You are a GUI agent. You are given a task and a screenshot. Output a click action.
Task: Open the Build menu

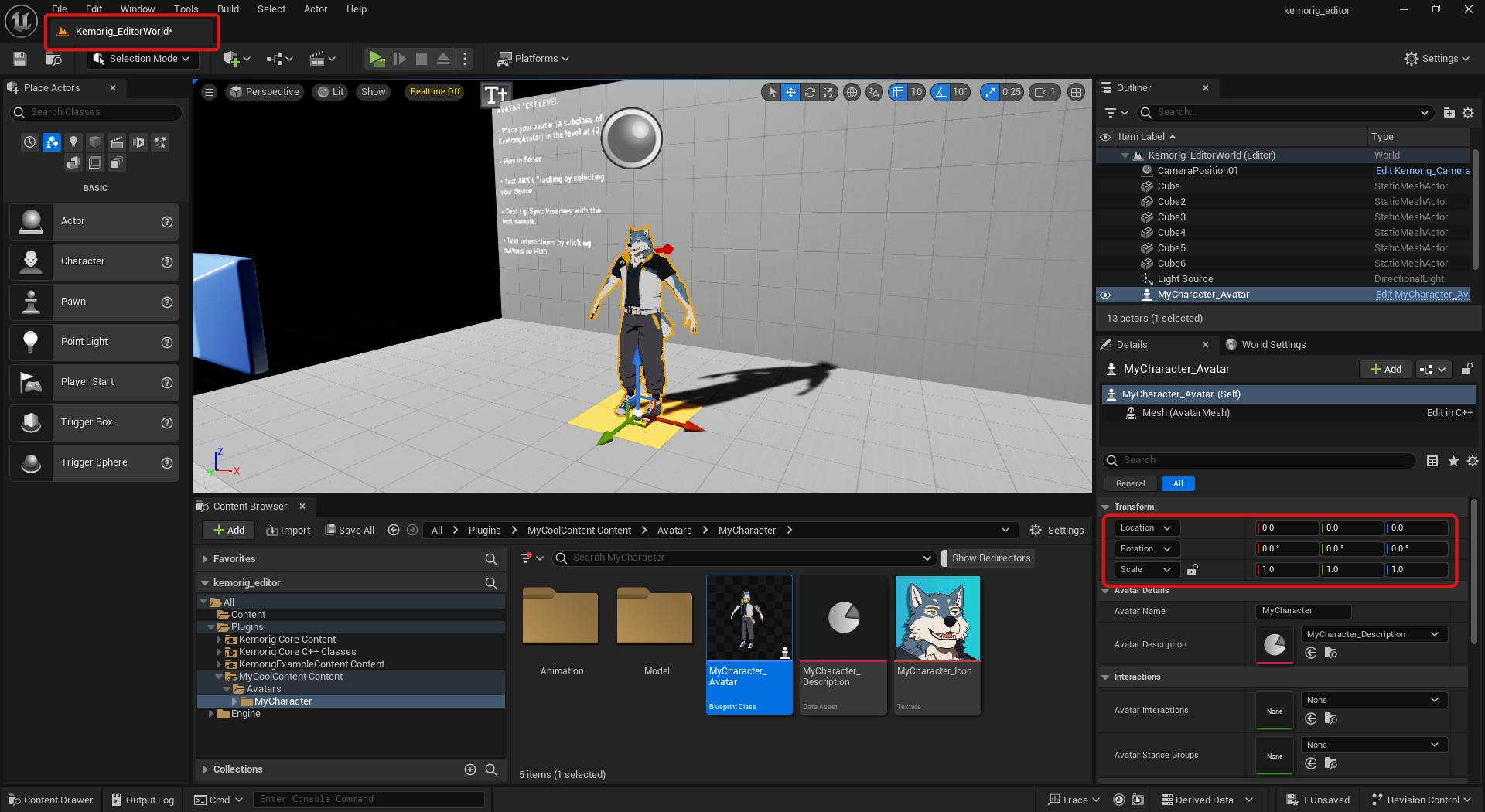(227, 9)
